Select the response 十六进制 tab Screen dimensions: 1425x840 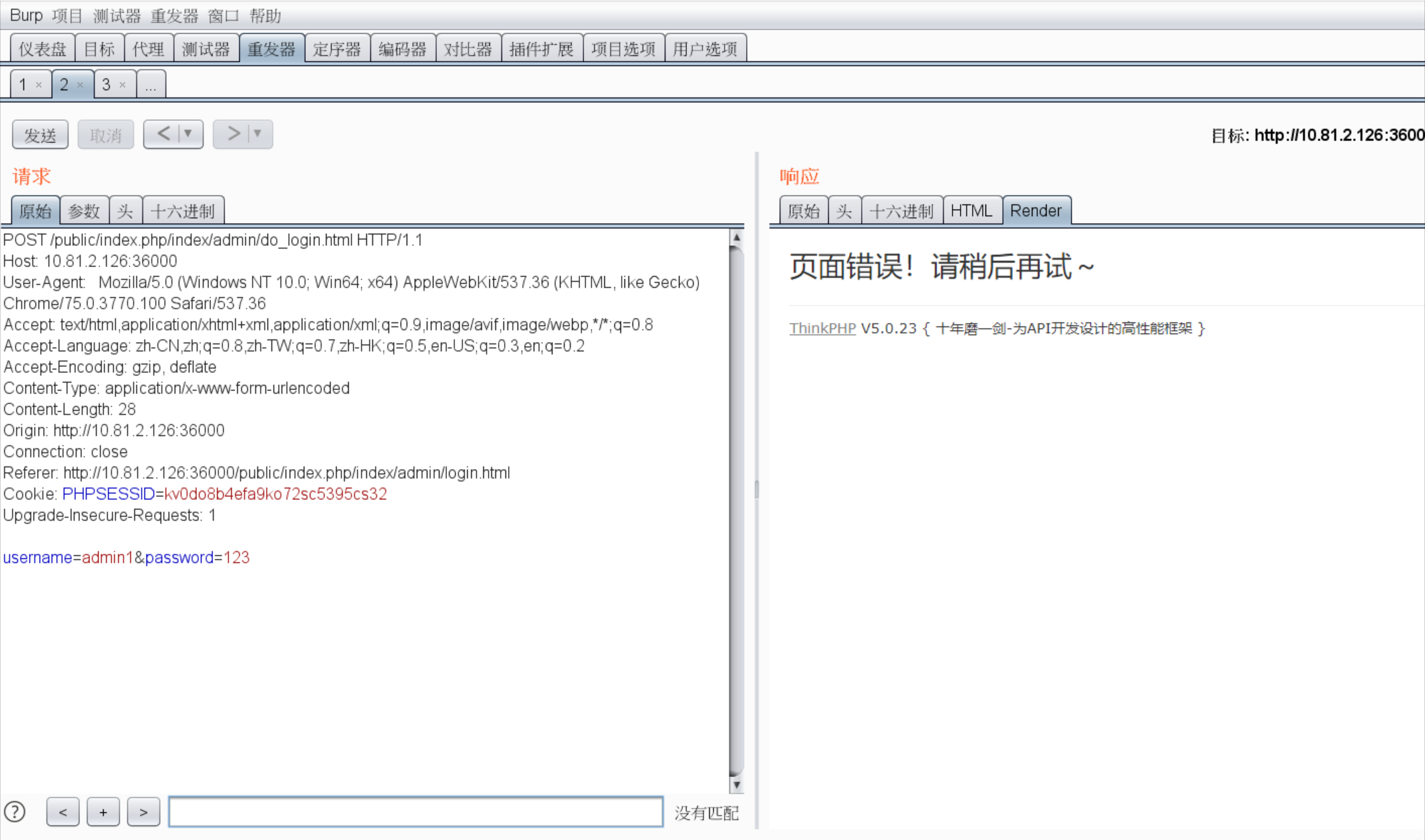click(x=902, y=211)
